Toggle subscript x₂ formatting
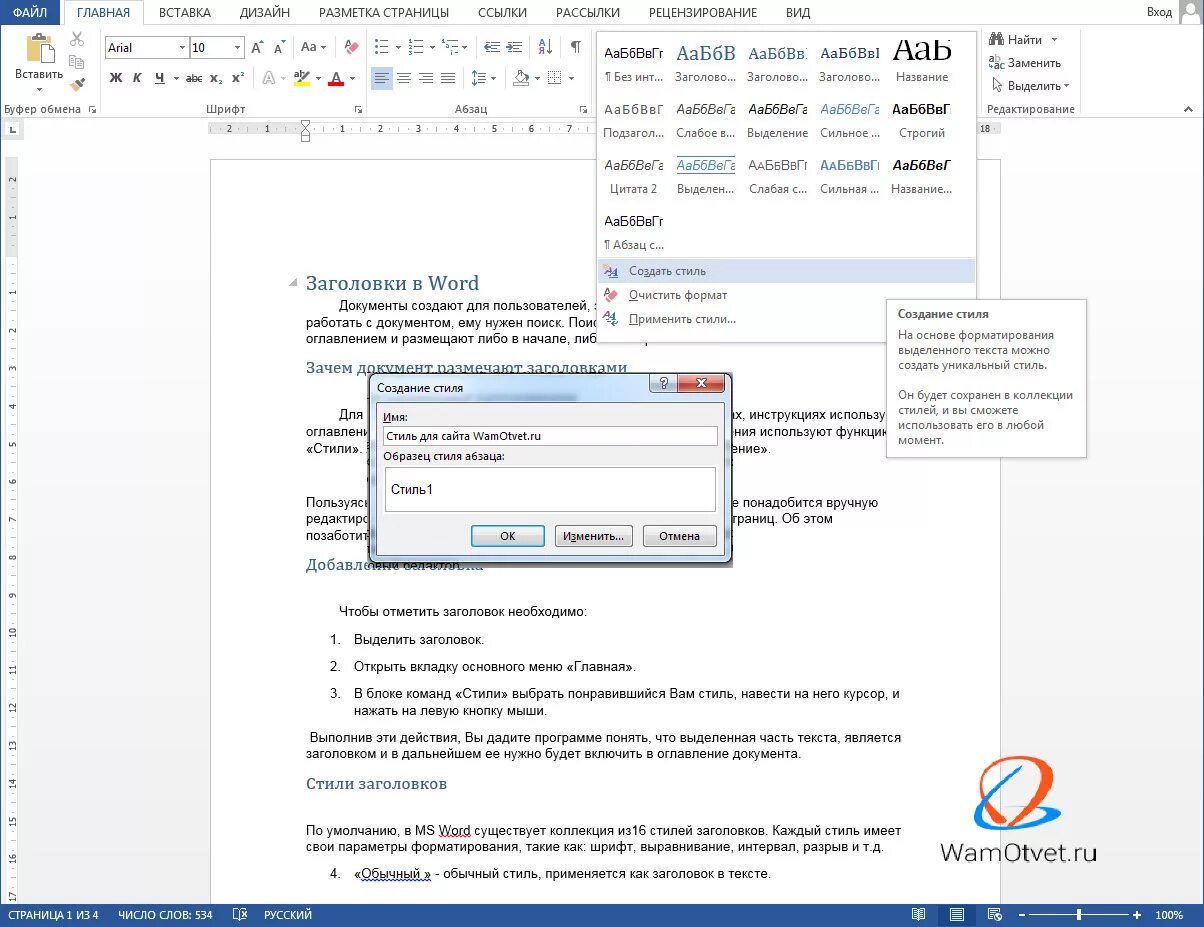Screen dimensions: 1204x927 pyautogui.click(x=216, y=78)
